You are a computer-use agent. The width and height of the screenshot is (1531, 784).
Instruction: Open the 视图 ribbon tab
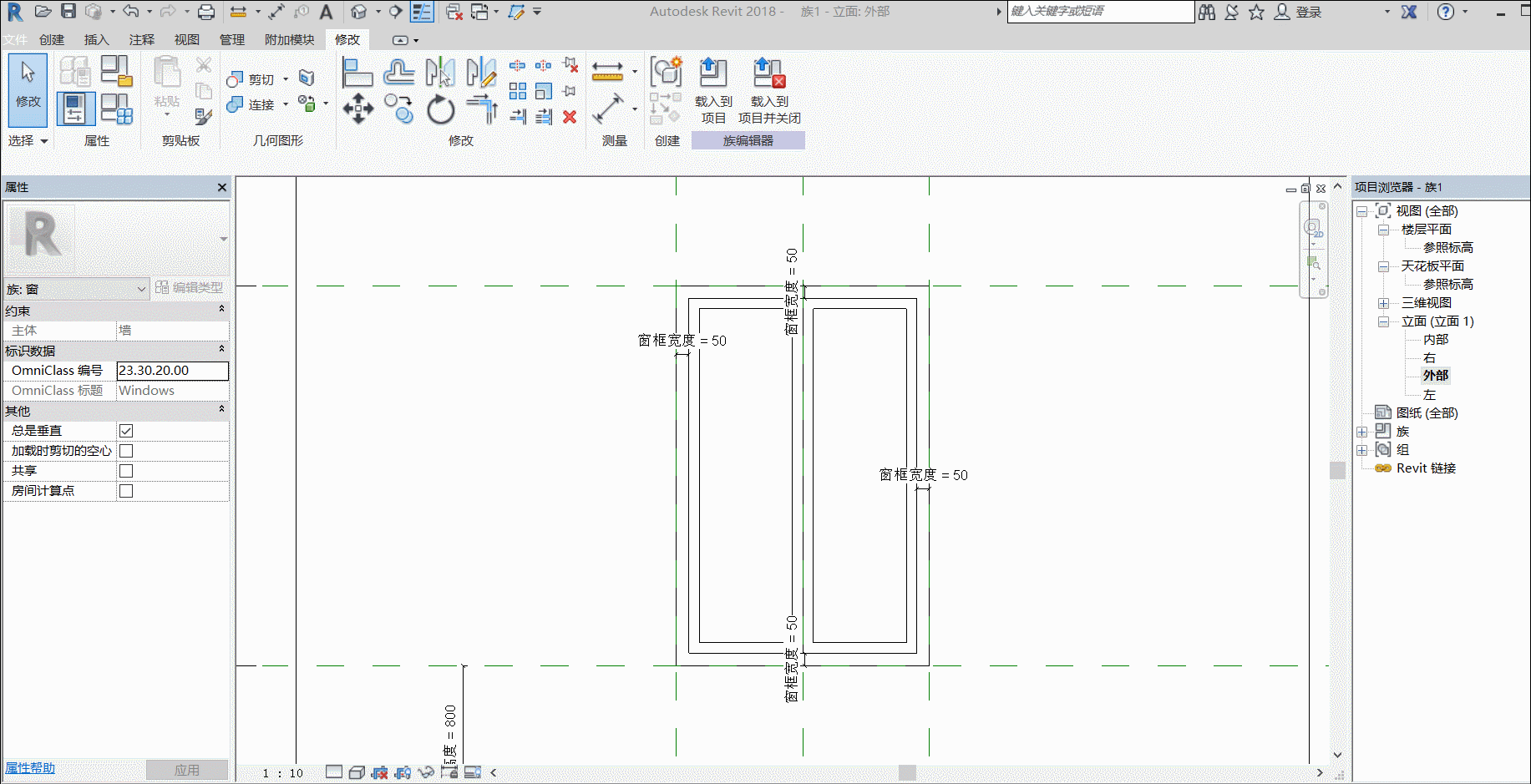pos(187,39)
